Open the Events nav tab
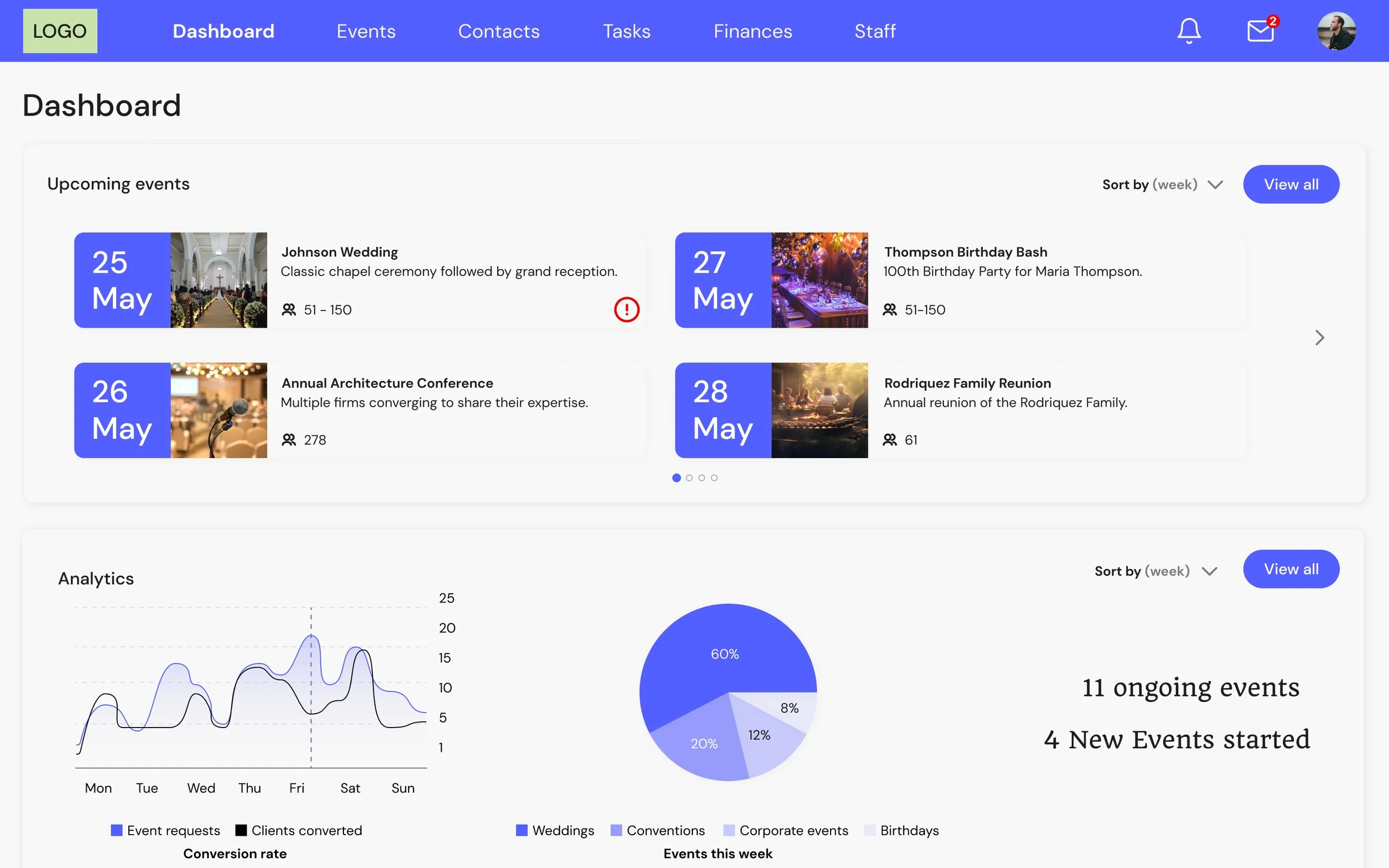This screenshot has height=868, width=1389. click(366, 31)
